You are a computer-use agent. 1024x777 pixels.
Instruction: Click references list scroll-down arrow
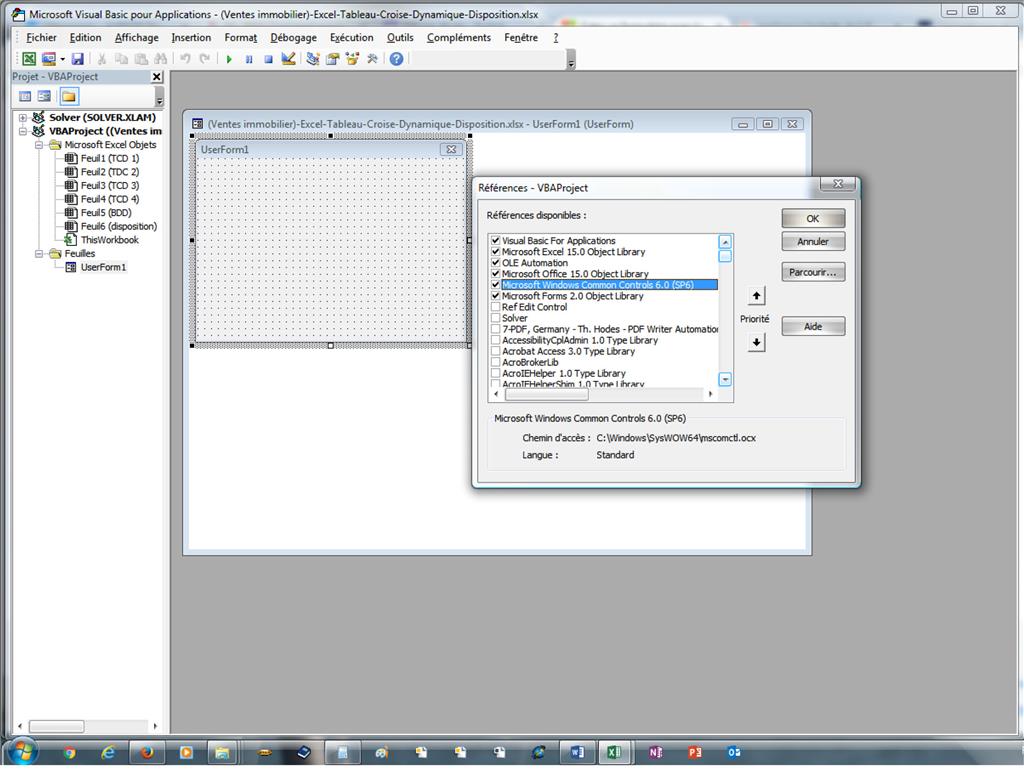(725, 379)
